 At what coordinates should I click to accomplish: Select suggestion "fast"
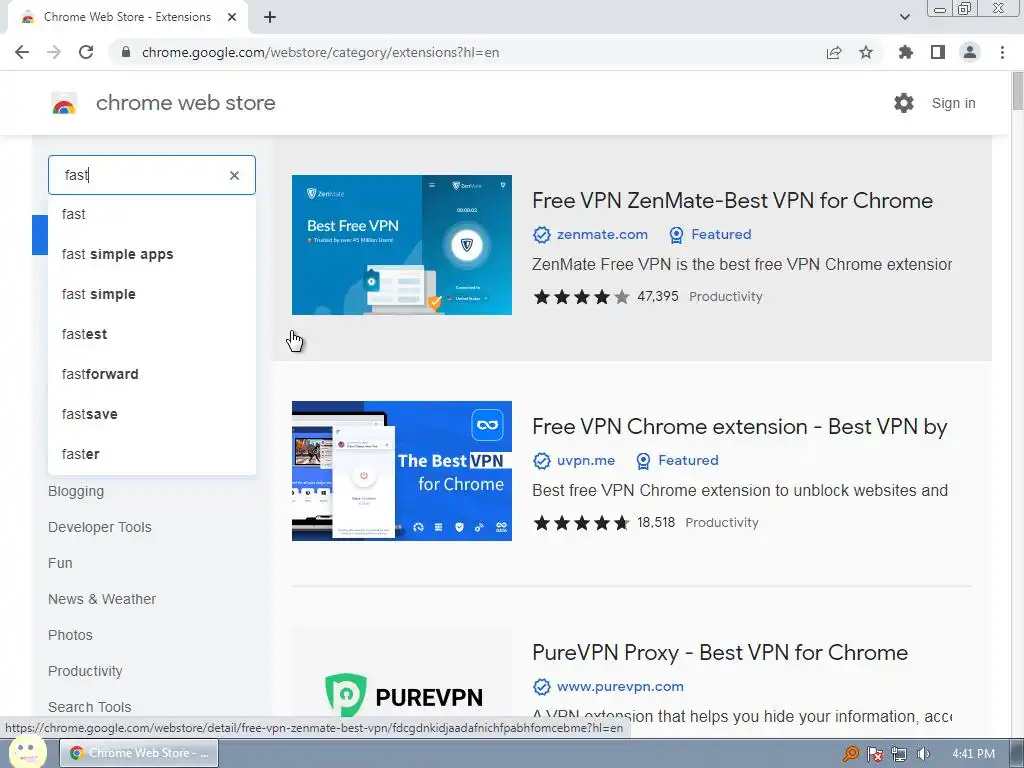pyautogui.click(x=152, y=214)
